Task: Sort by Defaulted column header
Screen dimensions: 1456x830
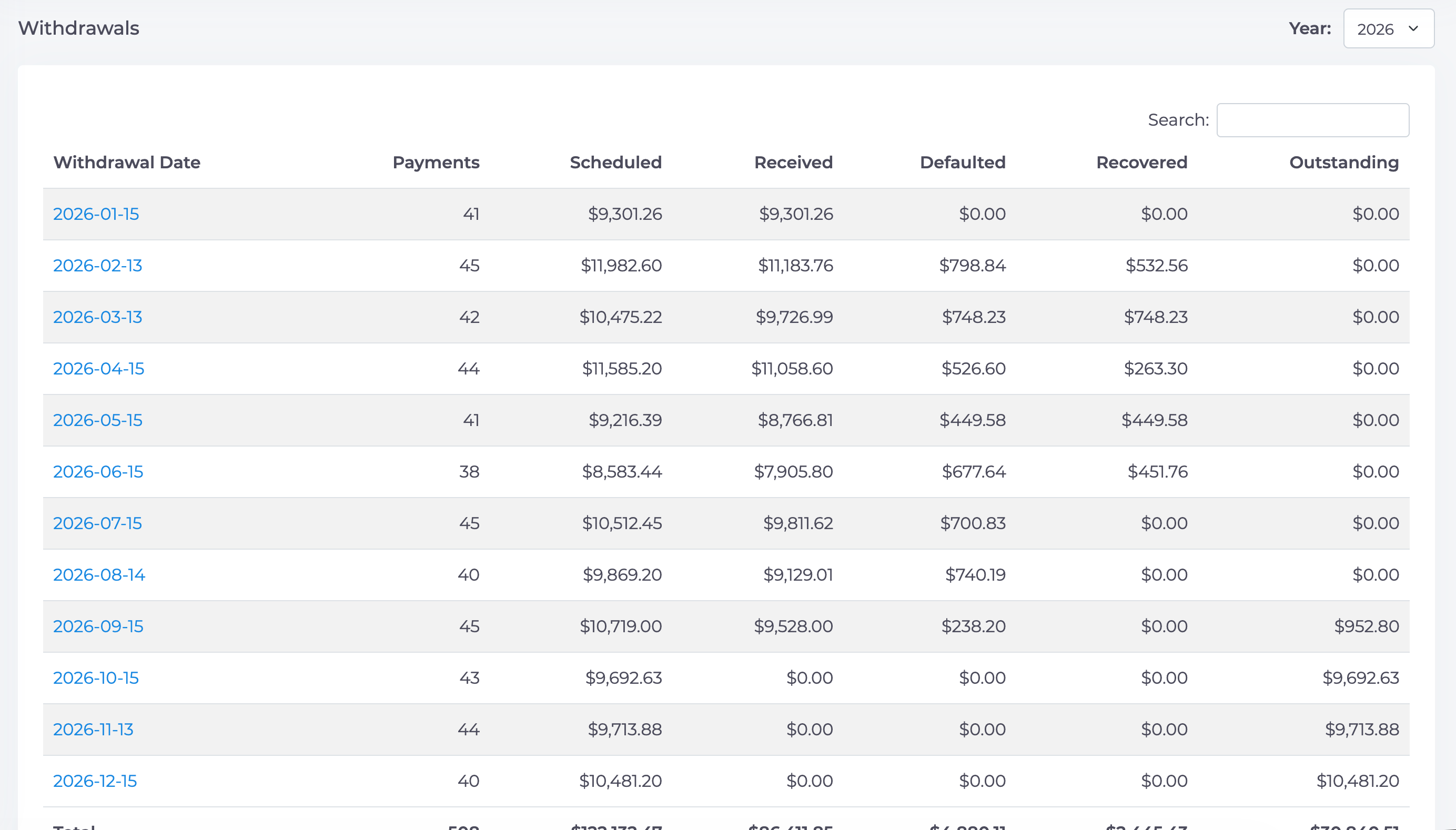Action: pyautogui.click(x=963, y=163)
